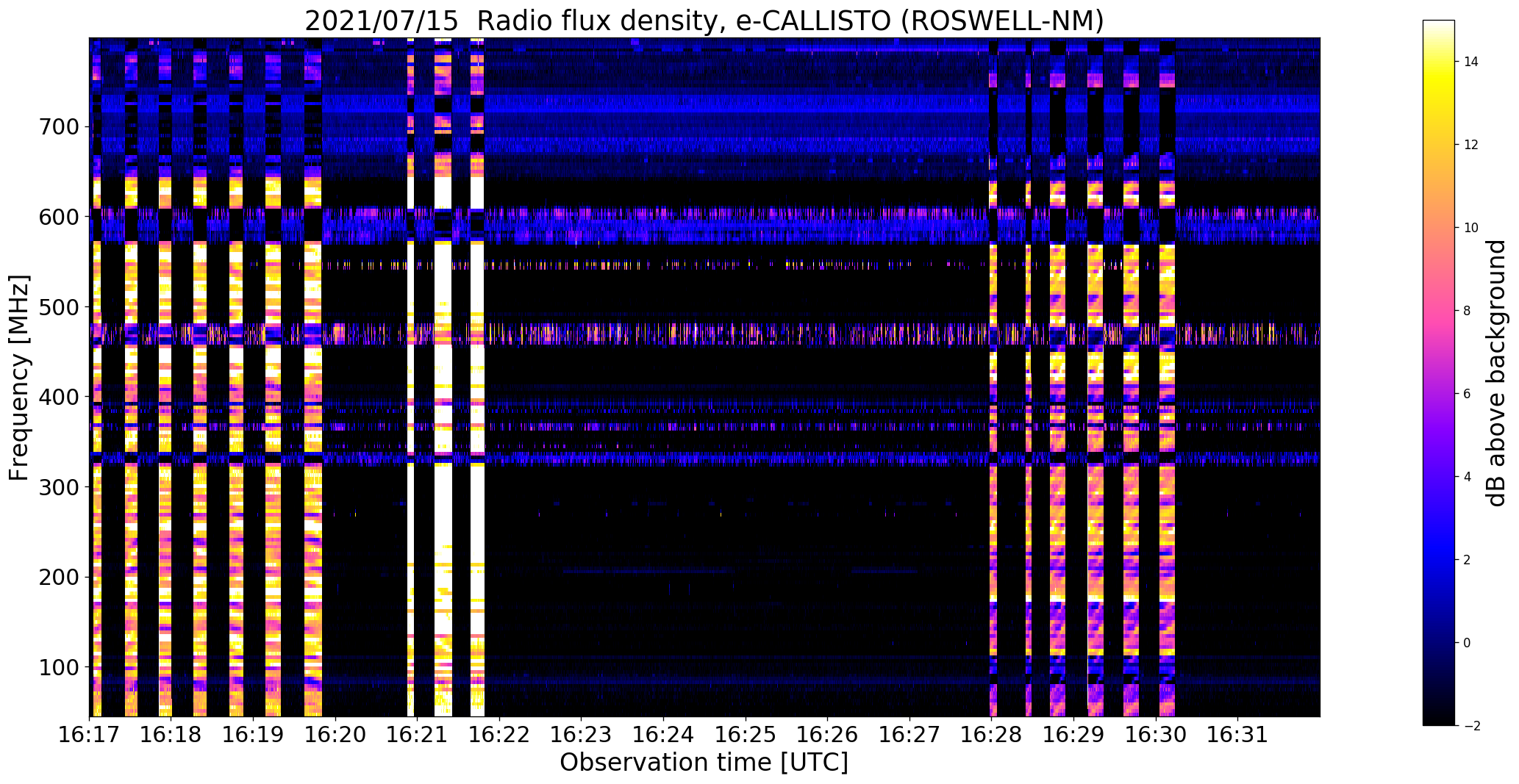Click the 500 MHz frequency tick label

(x=58, y=307)
